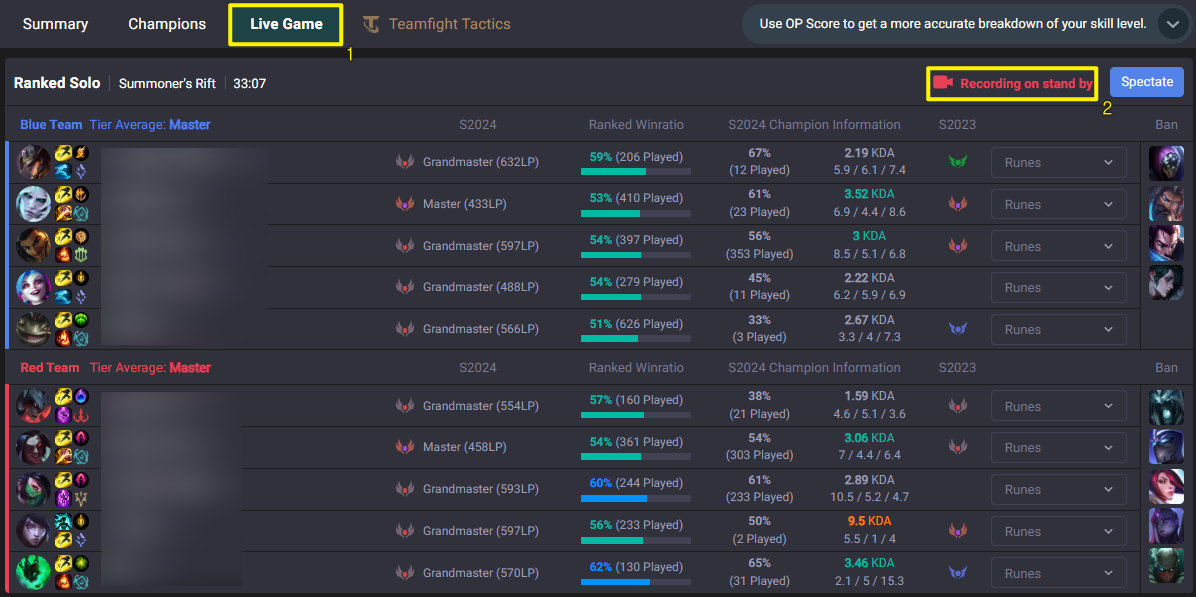This screenshot has width=1196, height=597.
Task: Open Runes dropdown in Grandmaster (566LP) row
Action: coord(1059,329)
